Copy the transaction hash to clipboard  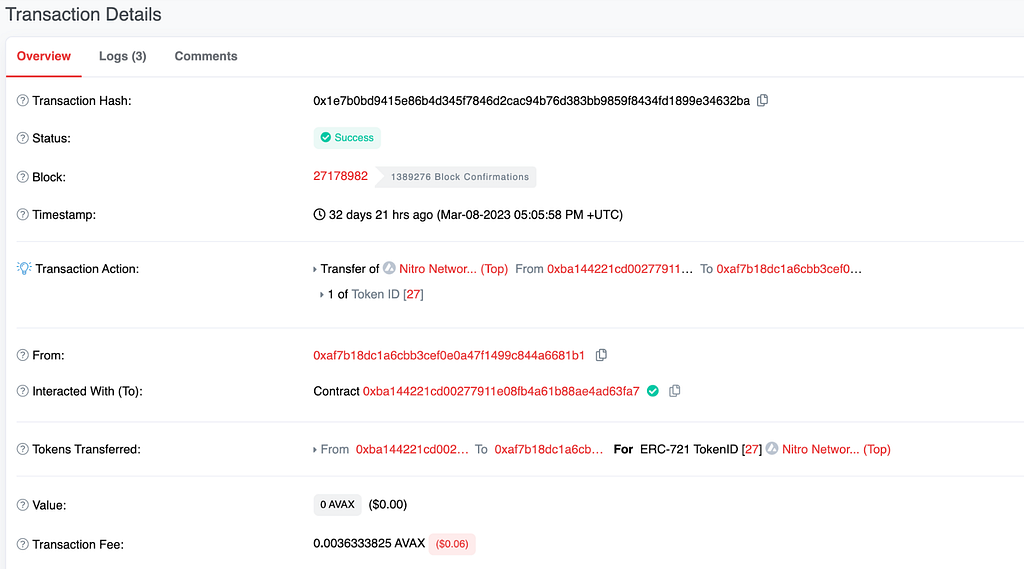(762, 101)
